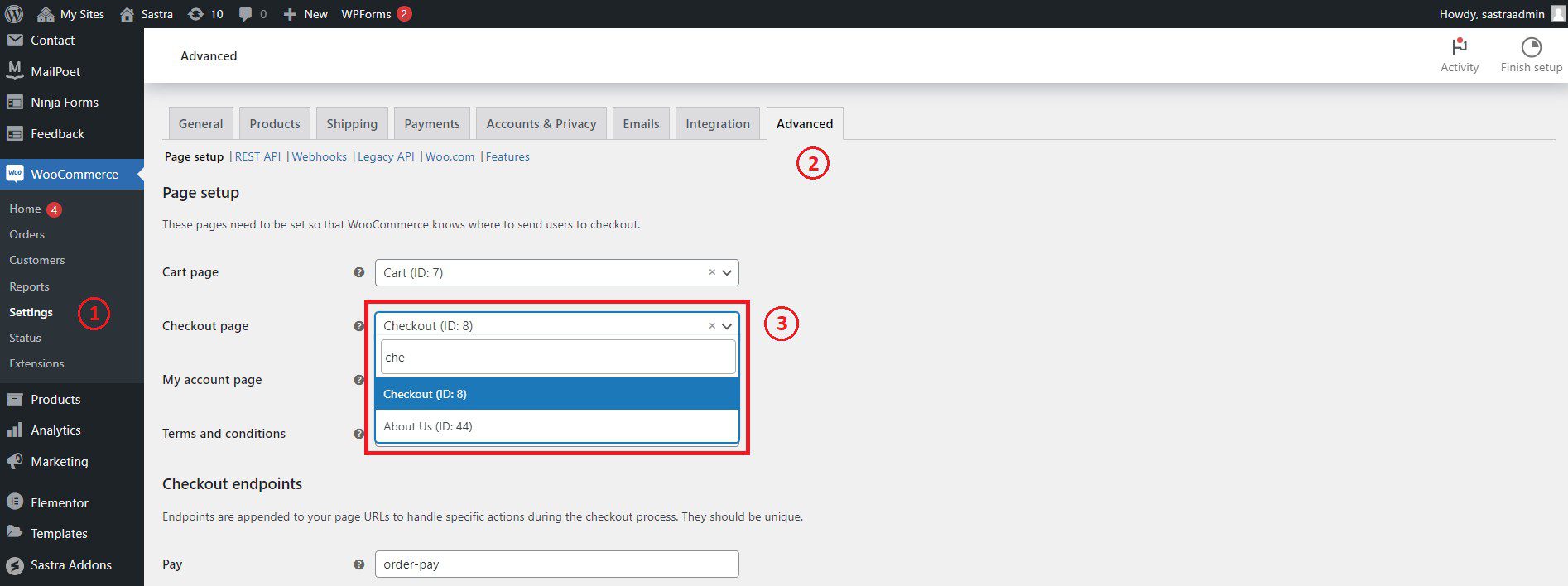Open the Page setup section link

click(x=194, y=156)
